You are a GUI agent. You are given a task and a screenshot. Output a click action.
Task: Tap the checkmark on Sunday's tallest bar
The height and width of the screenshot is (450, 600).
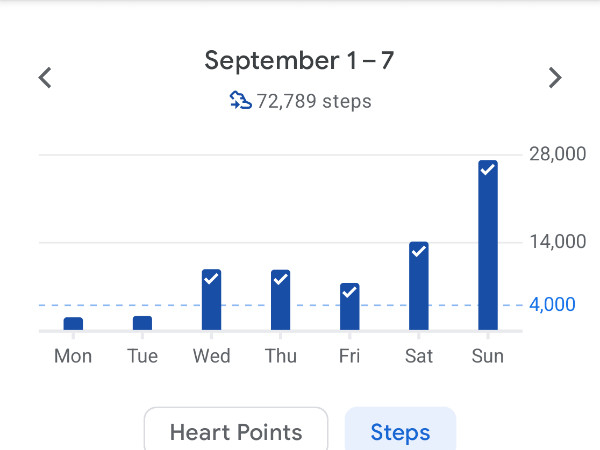pos(488,169)
